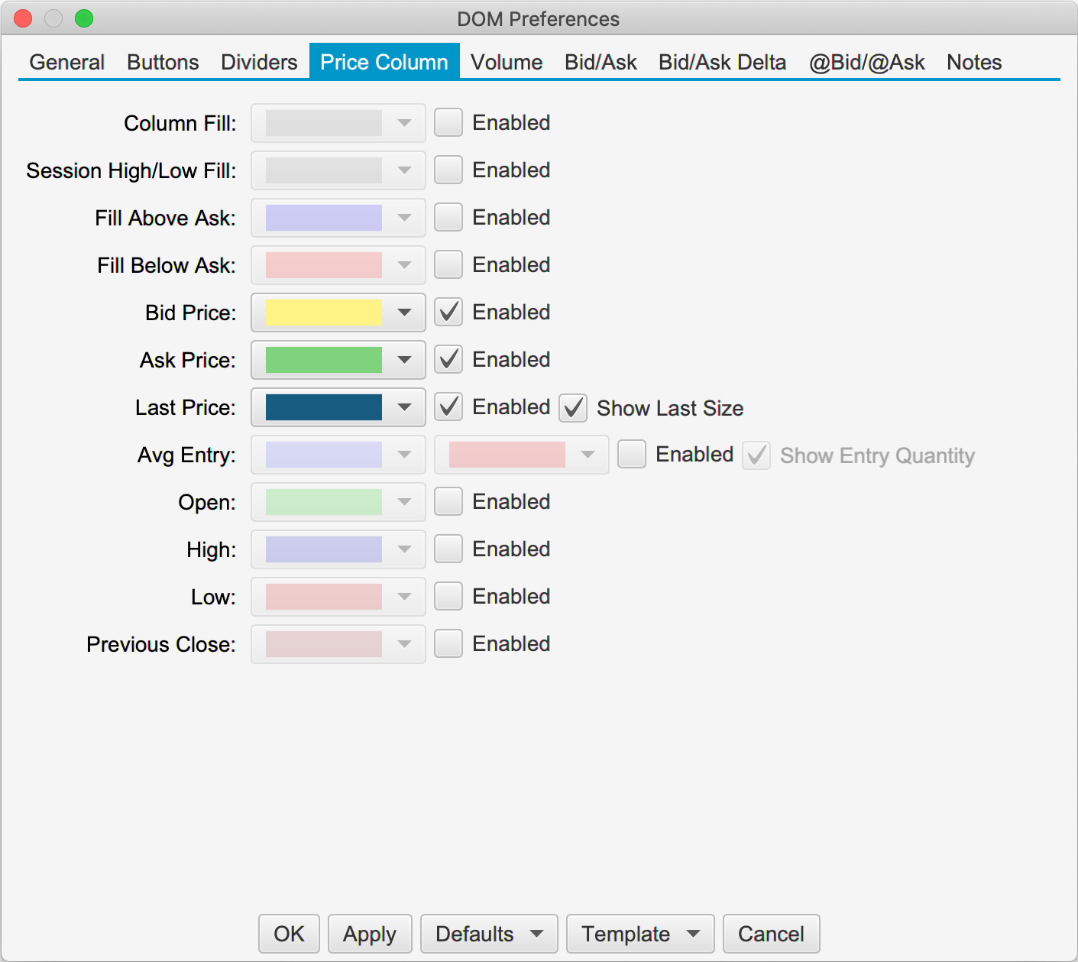Enable the Previous Close checkbox
This screenshot has width=1078, height=962.
[449, 644]
